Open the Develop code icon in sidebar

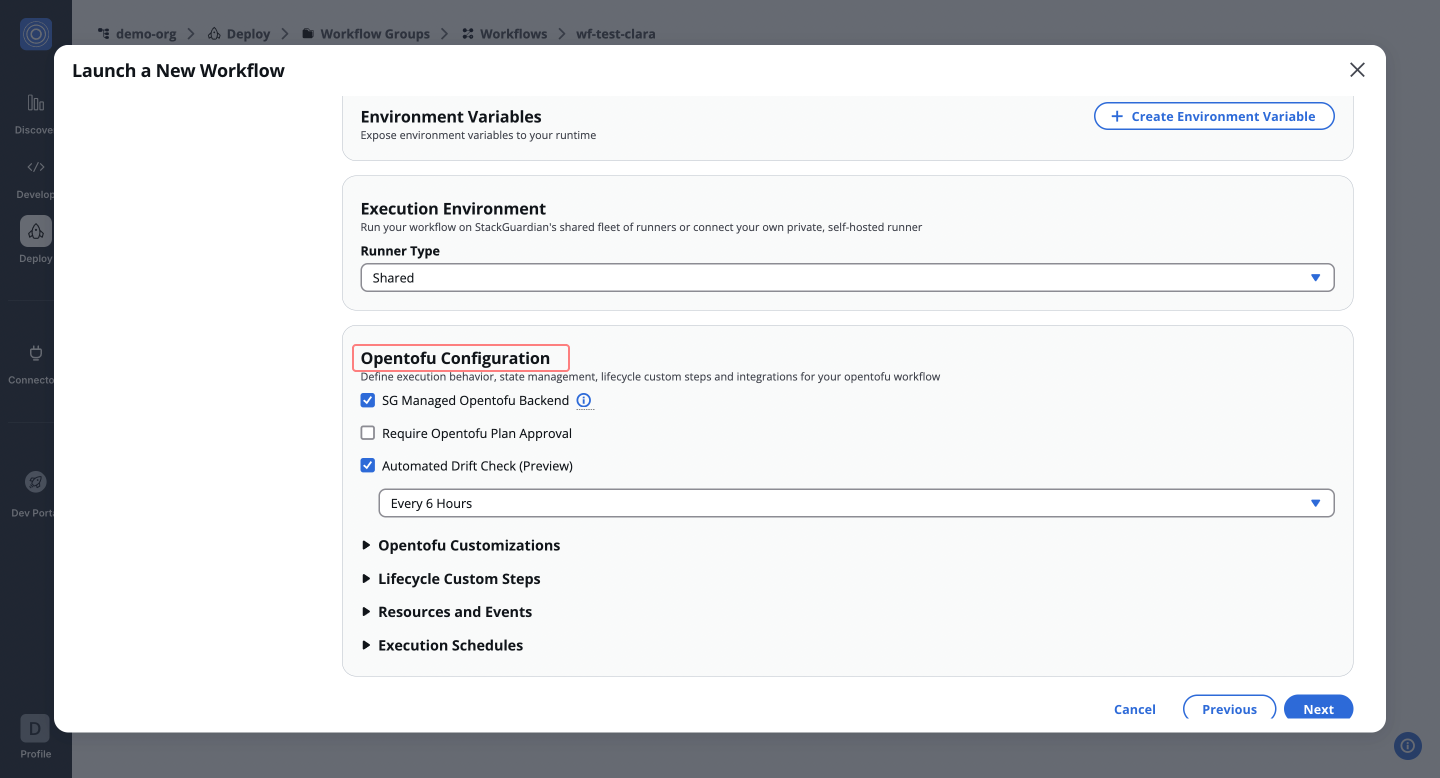click(x=36, y=167)
